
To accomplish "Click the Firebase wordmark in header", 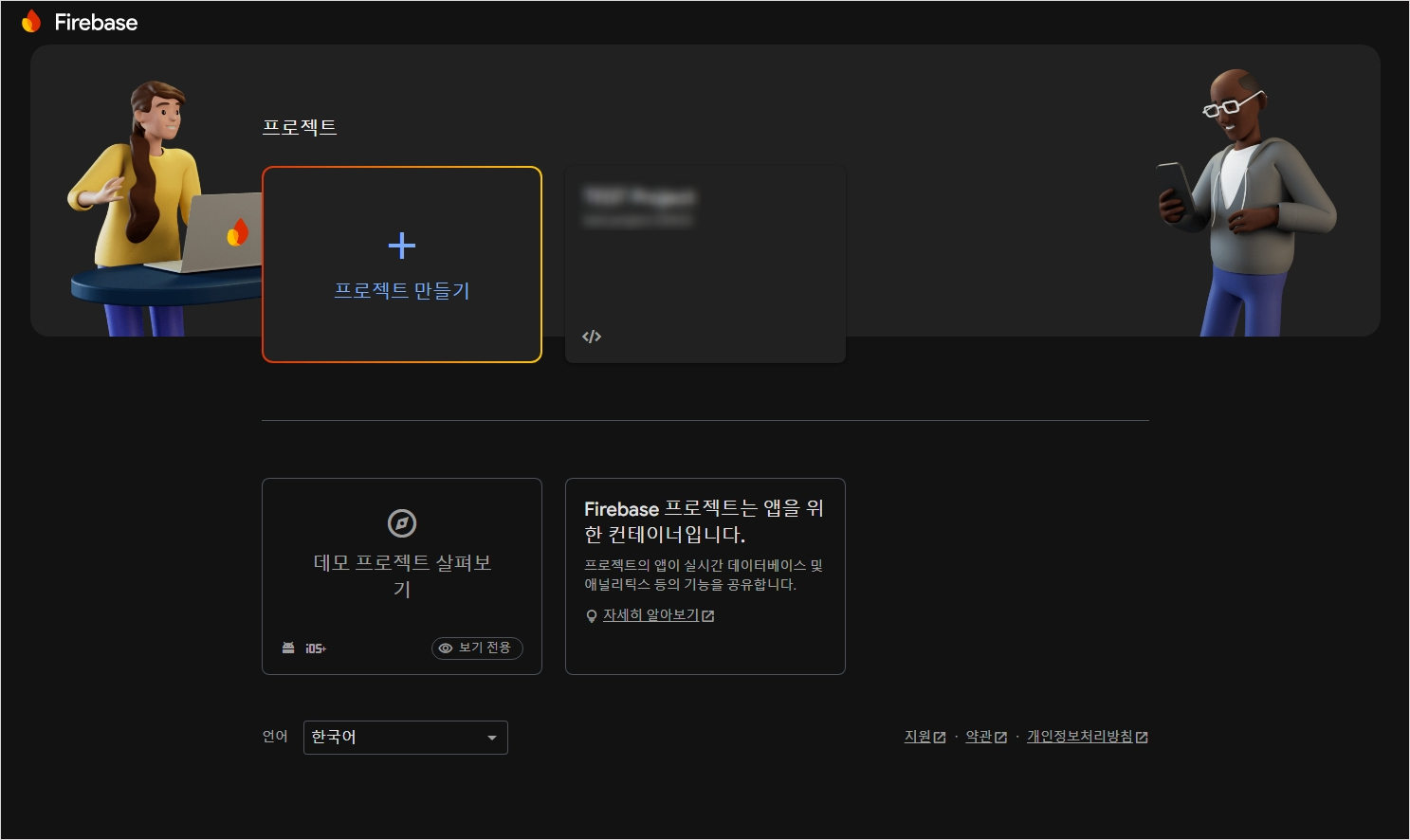I will (96, 22).
